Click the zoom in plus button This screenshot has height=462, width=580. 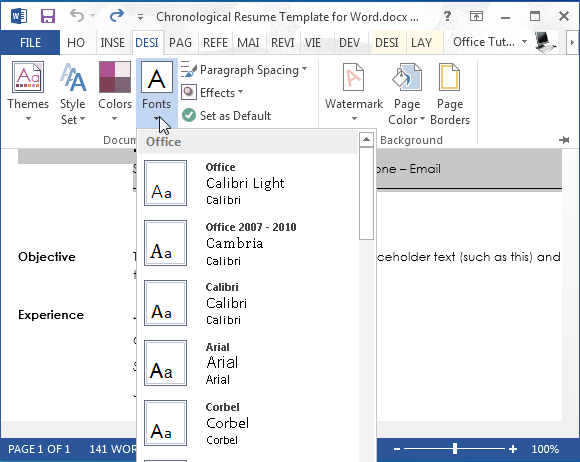513,449
